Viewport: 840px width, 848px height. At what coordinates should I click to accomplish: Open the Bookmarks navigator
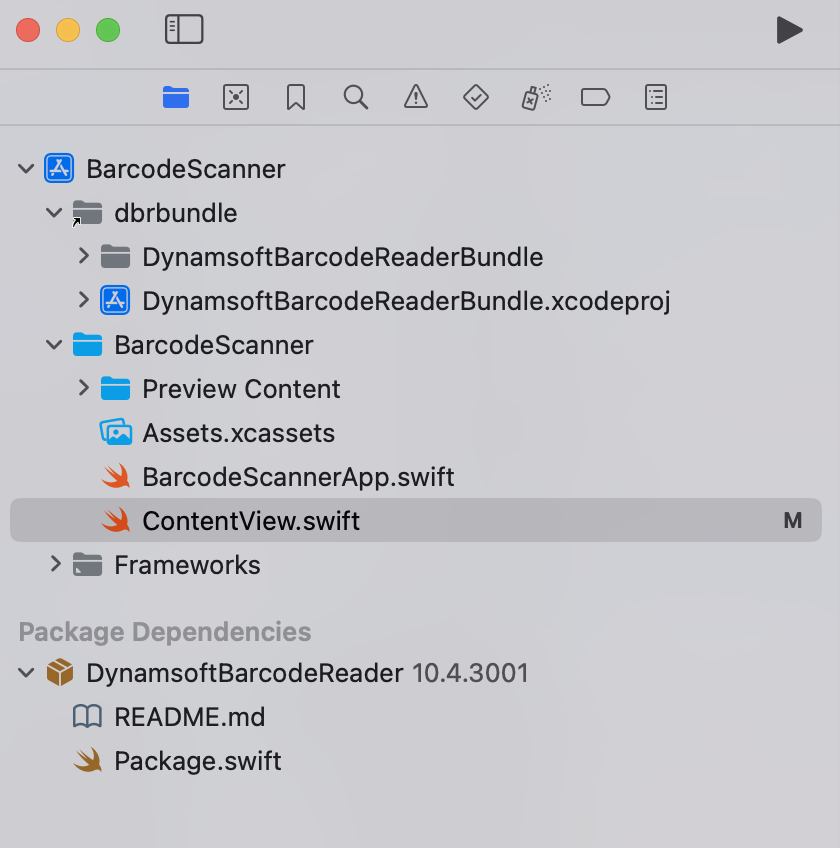(296, 97)
